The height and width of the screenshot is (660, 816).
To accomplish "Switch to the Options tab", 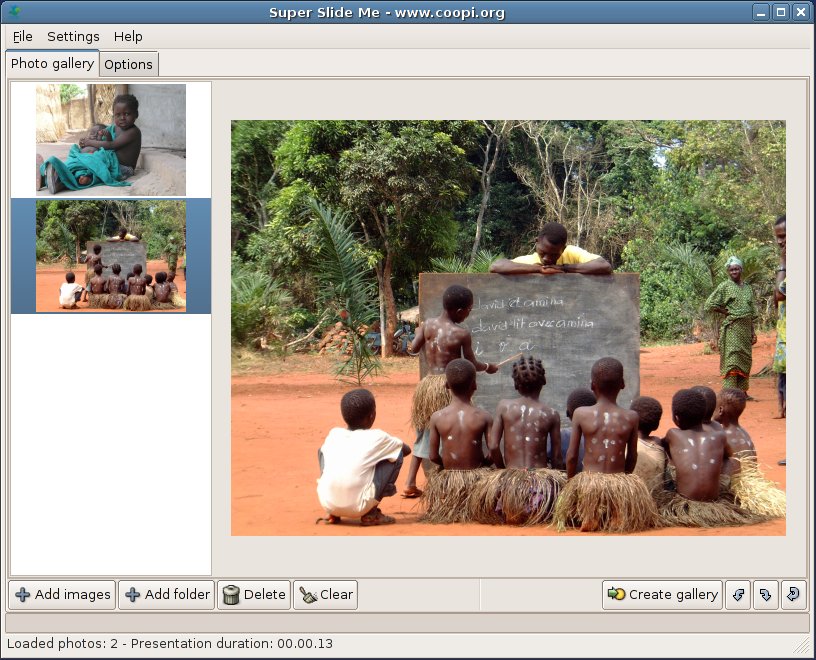I will click(x=129, y=64).
